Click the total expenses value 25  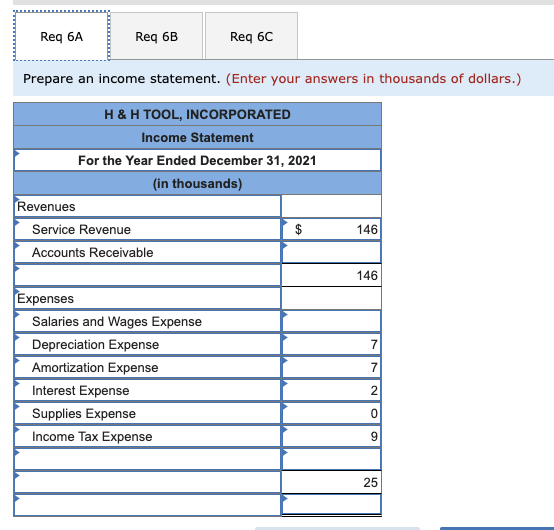click(x=331, y=482)
